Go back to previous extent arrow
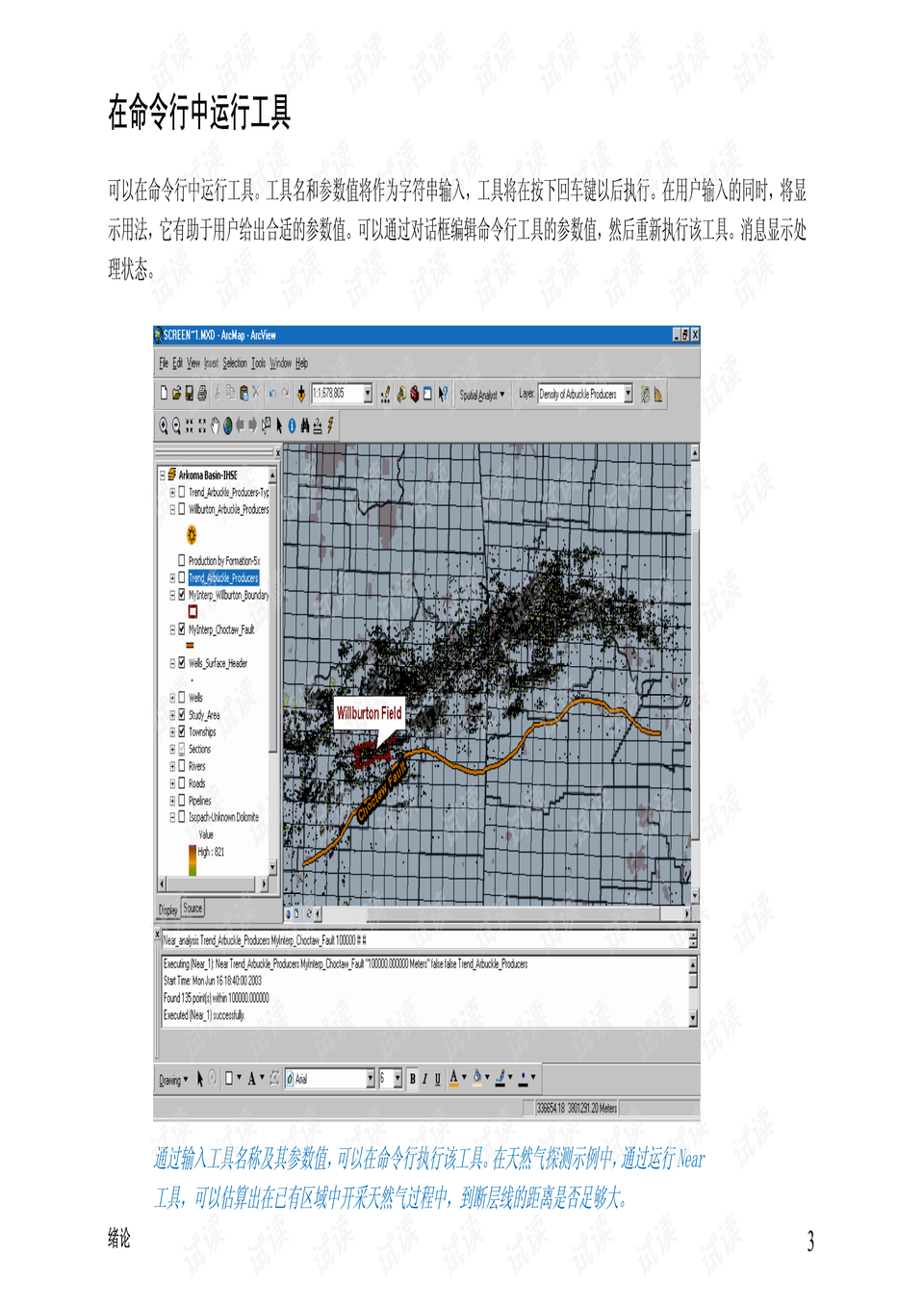 coord(241,425)
